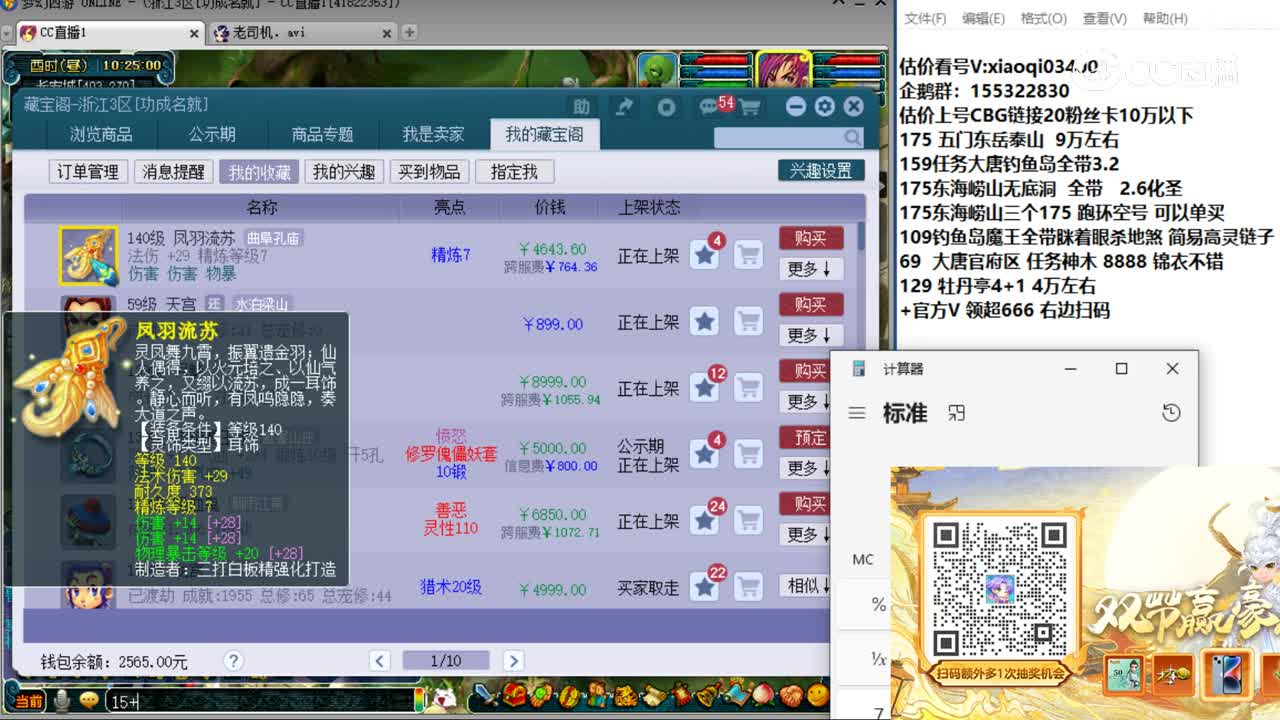Toggle favorite star for ¥6850.00 row
Screen dimensions: 1280x720
pyautogui.click(x=705, y=521)
